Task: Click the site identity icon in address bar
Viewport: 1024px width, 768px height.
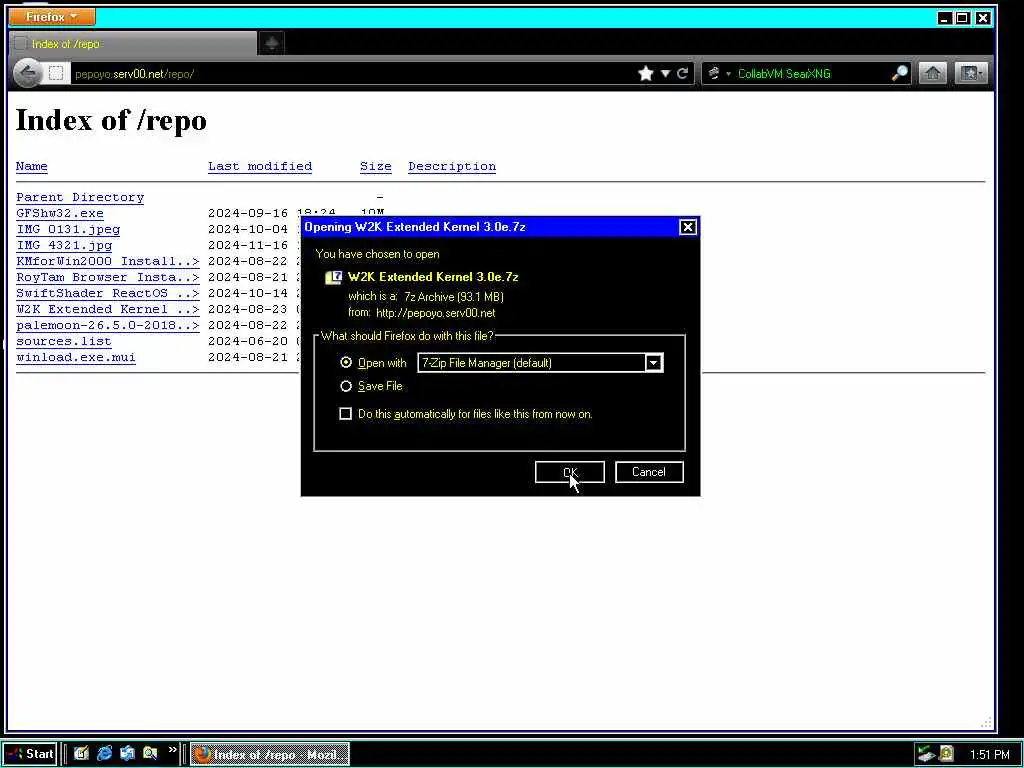Action: point(56,73)
